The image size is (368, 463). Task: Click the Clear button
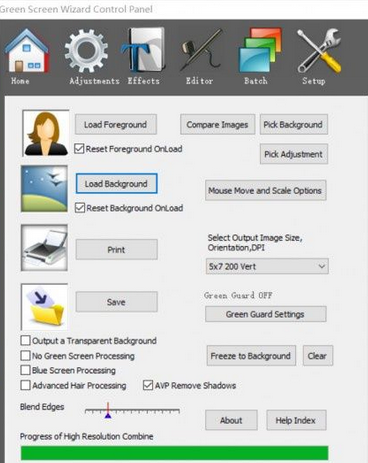[318, 356]
